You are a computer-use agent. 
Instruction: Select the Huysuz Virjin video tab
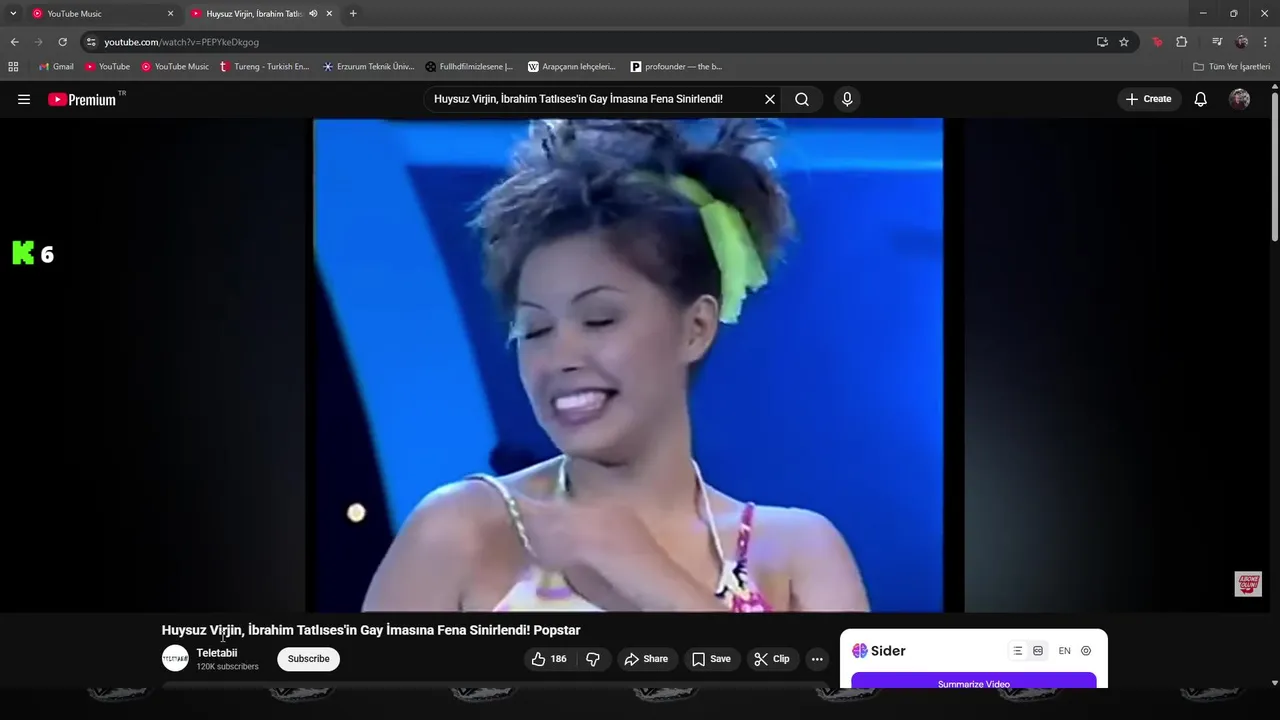254,14
